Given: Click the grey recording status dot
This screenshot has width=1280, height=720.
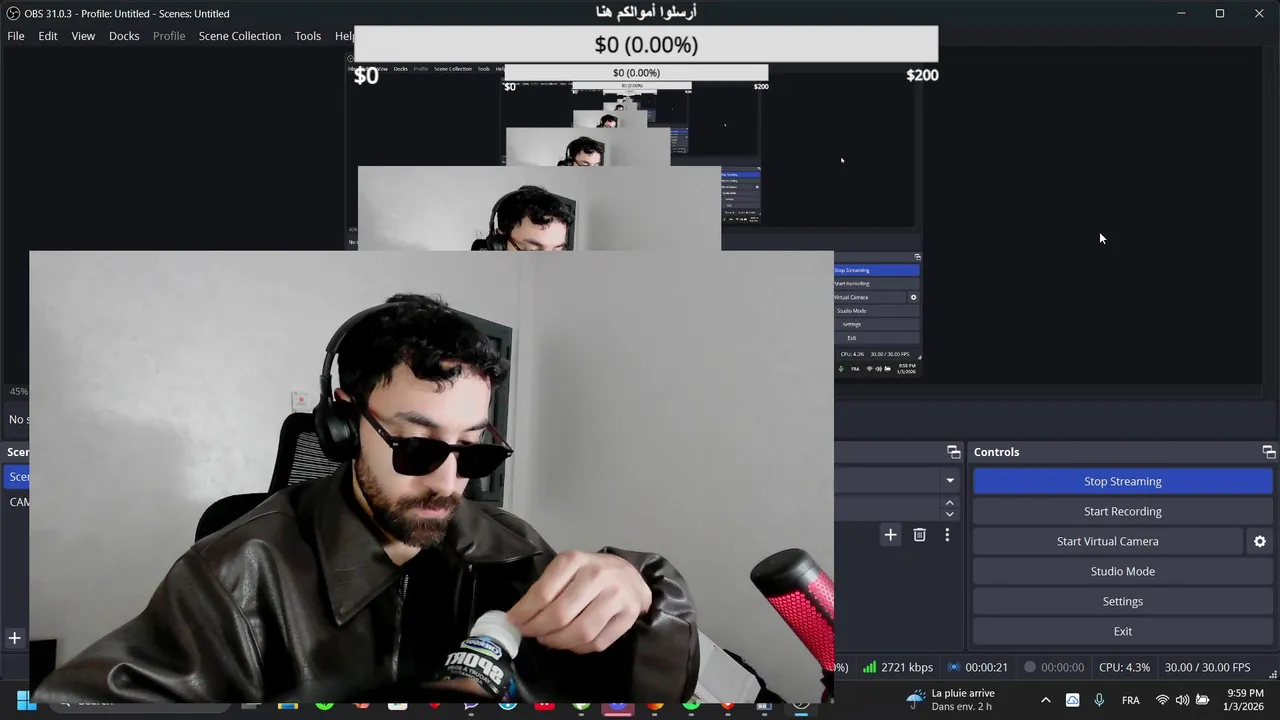Looking at the screenshot, I should coord(1029,667).
